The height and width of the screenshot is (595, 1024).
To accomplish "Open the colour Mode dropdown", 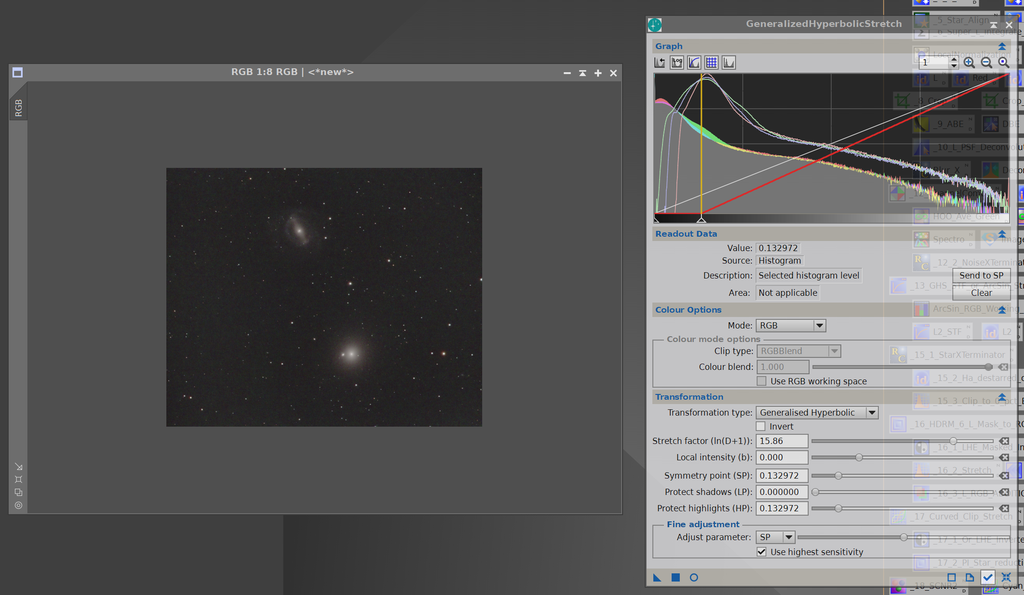I will (x=791, y=325).
